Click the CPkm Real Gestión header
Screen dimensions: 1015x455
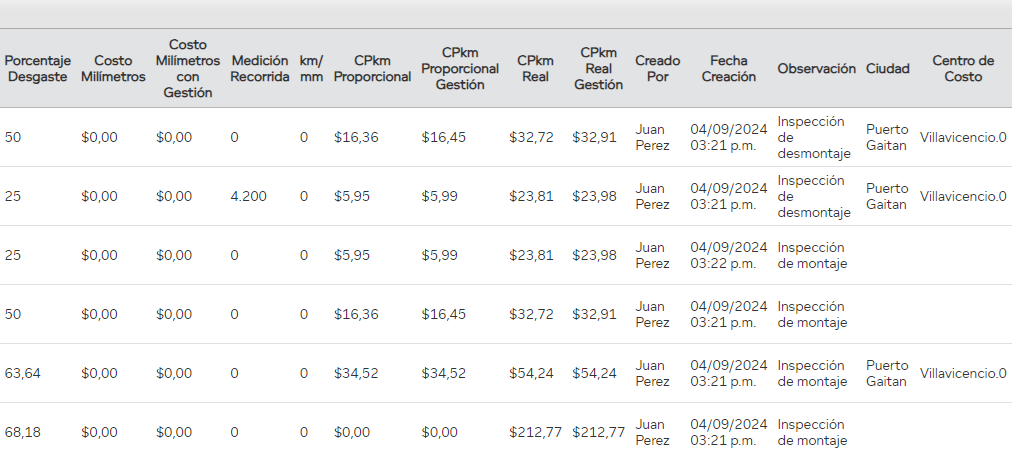click(598, 69)
